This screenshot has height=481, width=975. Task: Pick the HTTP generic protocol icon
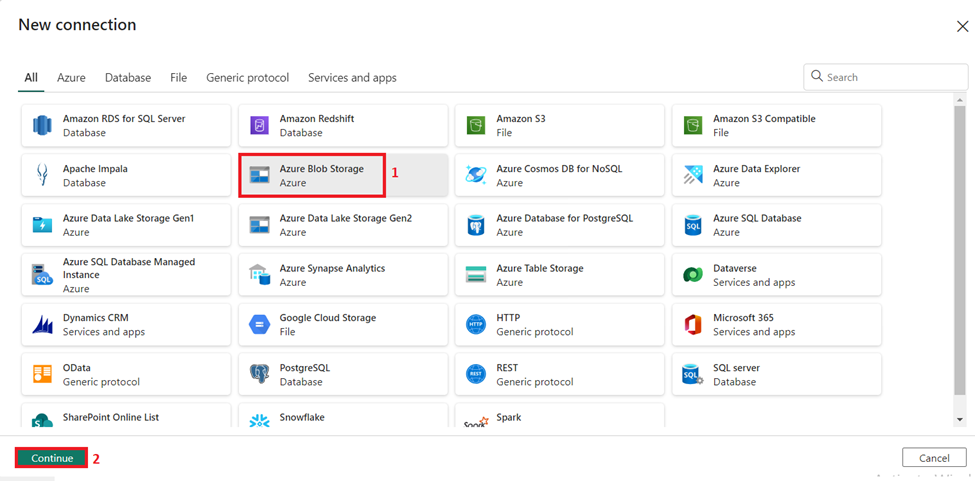[x=476, y=324]
